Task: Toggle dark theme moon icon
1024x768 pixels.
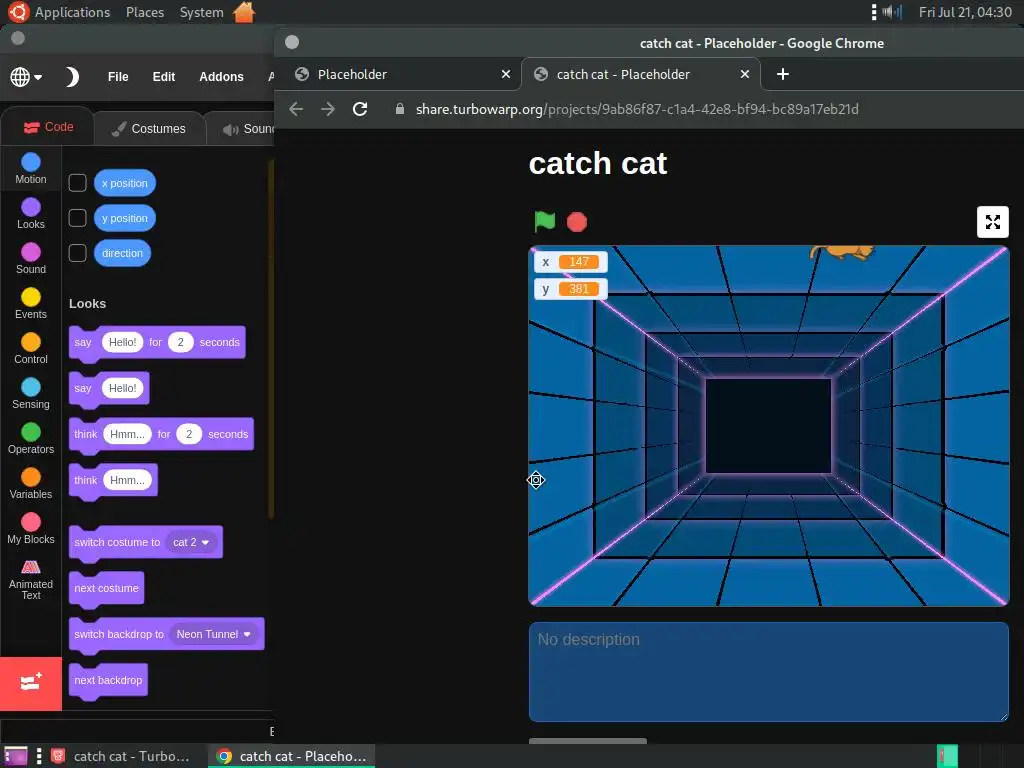Action: pos(72,76)
